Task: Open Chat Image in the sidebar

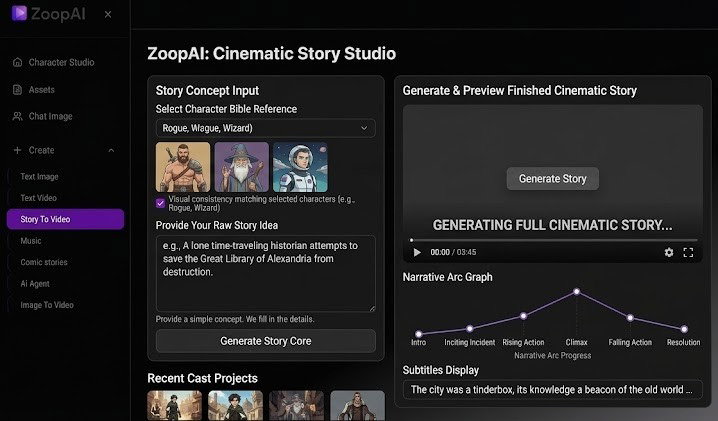Action: coord(50,116)
